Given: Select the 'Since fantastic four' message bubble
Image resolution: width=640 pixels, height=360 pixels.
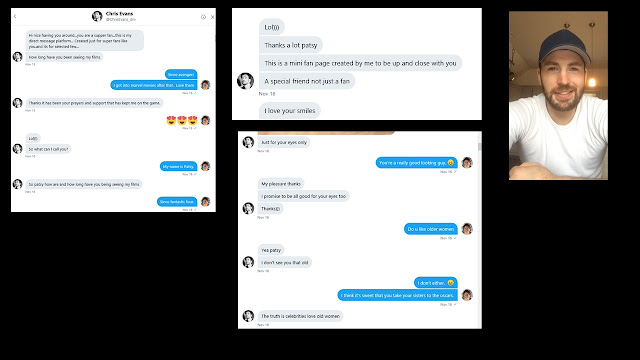Looking at the screenshot, I should [x=177, y=202].
